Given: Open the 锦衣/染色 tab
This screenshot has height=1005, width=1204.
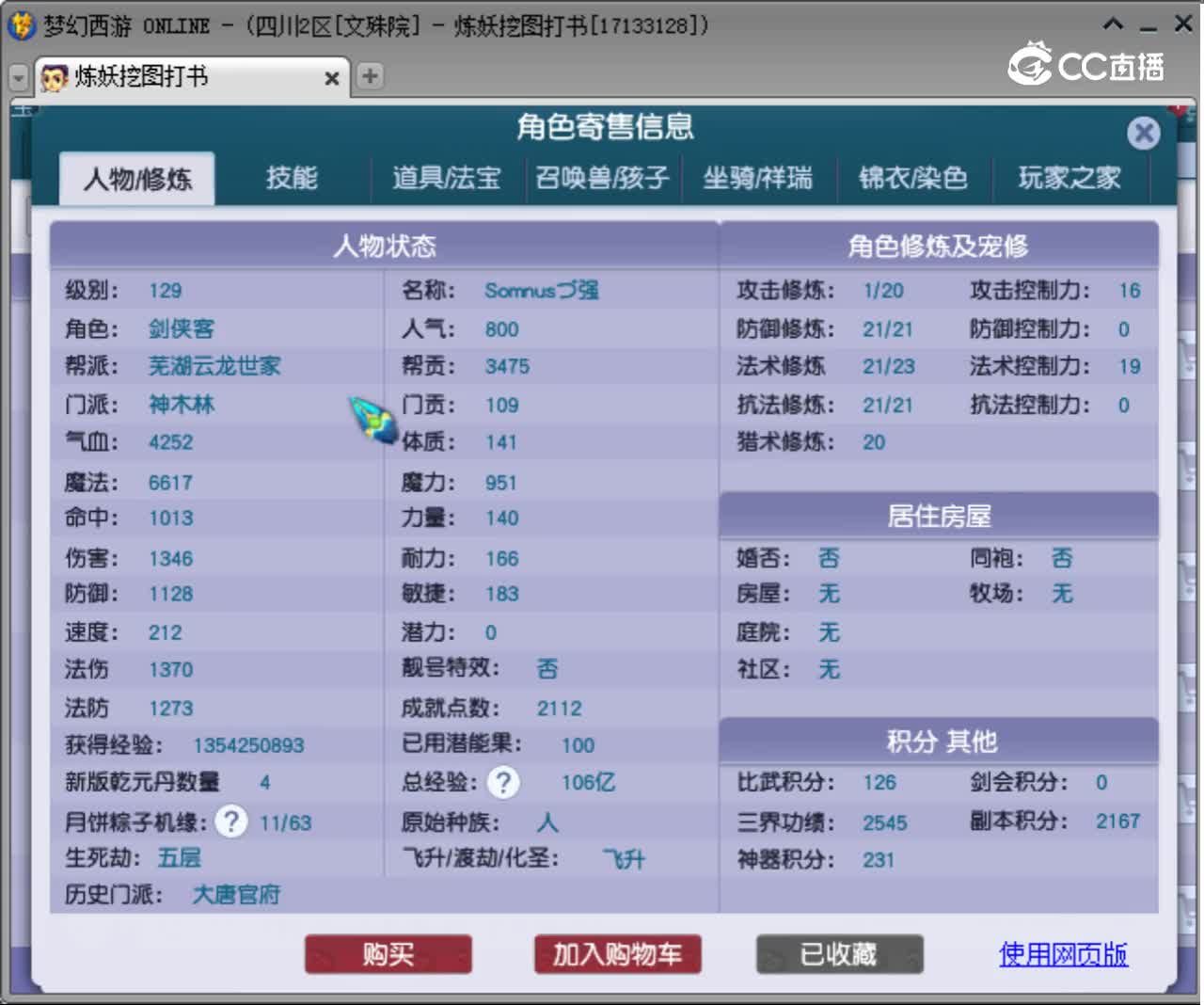Looking at the screenshot, I should tap(913, 178).
